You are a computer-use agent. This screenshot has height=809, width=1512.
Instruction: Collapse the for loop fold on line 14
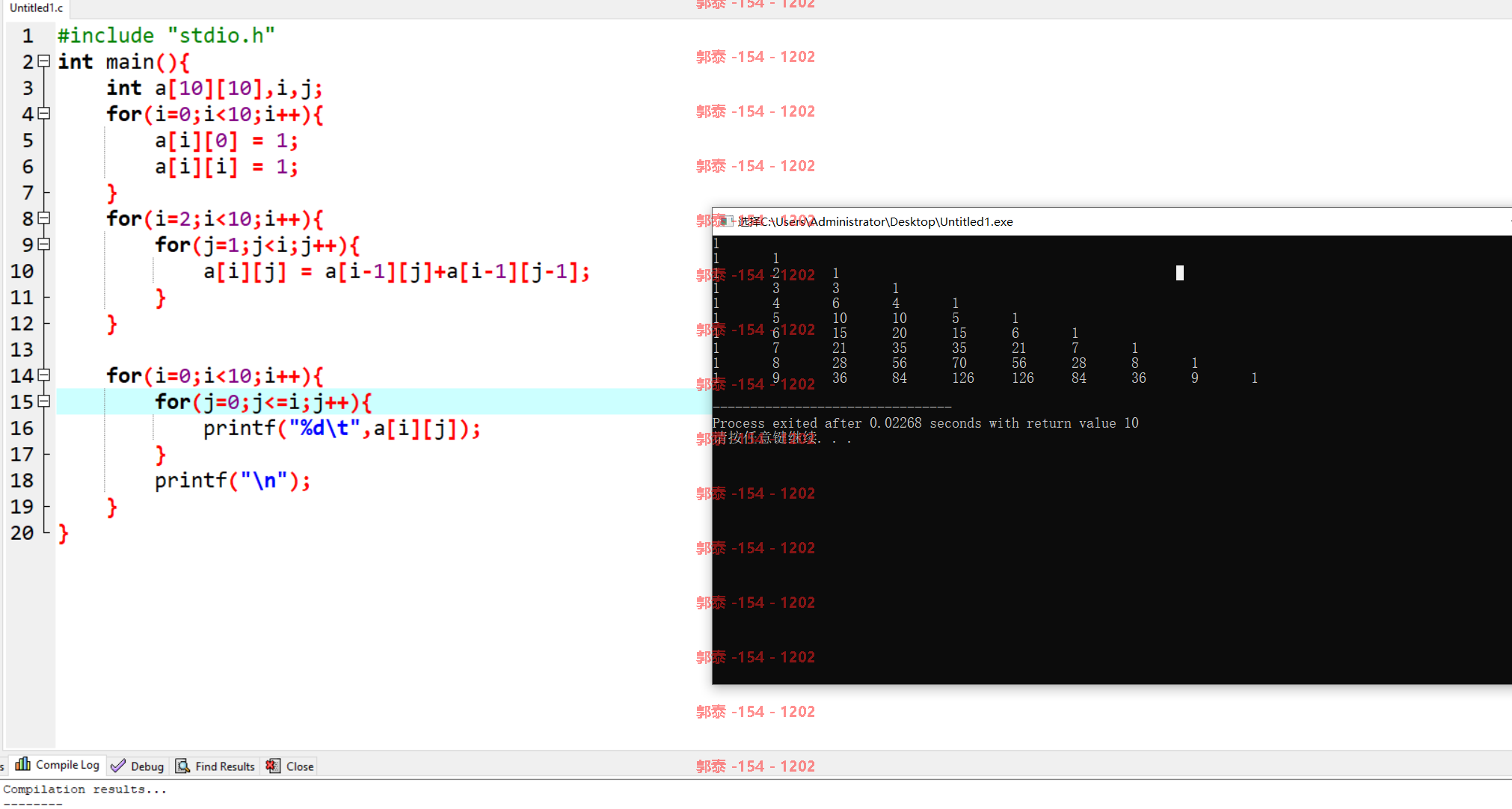[44, 375]
